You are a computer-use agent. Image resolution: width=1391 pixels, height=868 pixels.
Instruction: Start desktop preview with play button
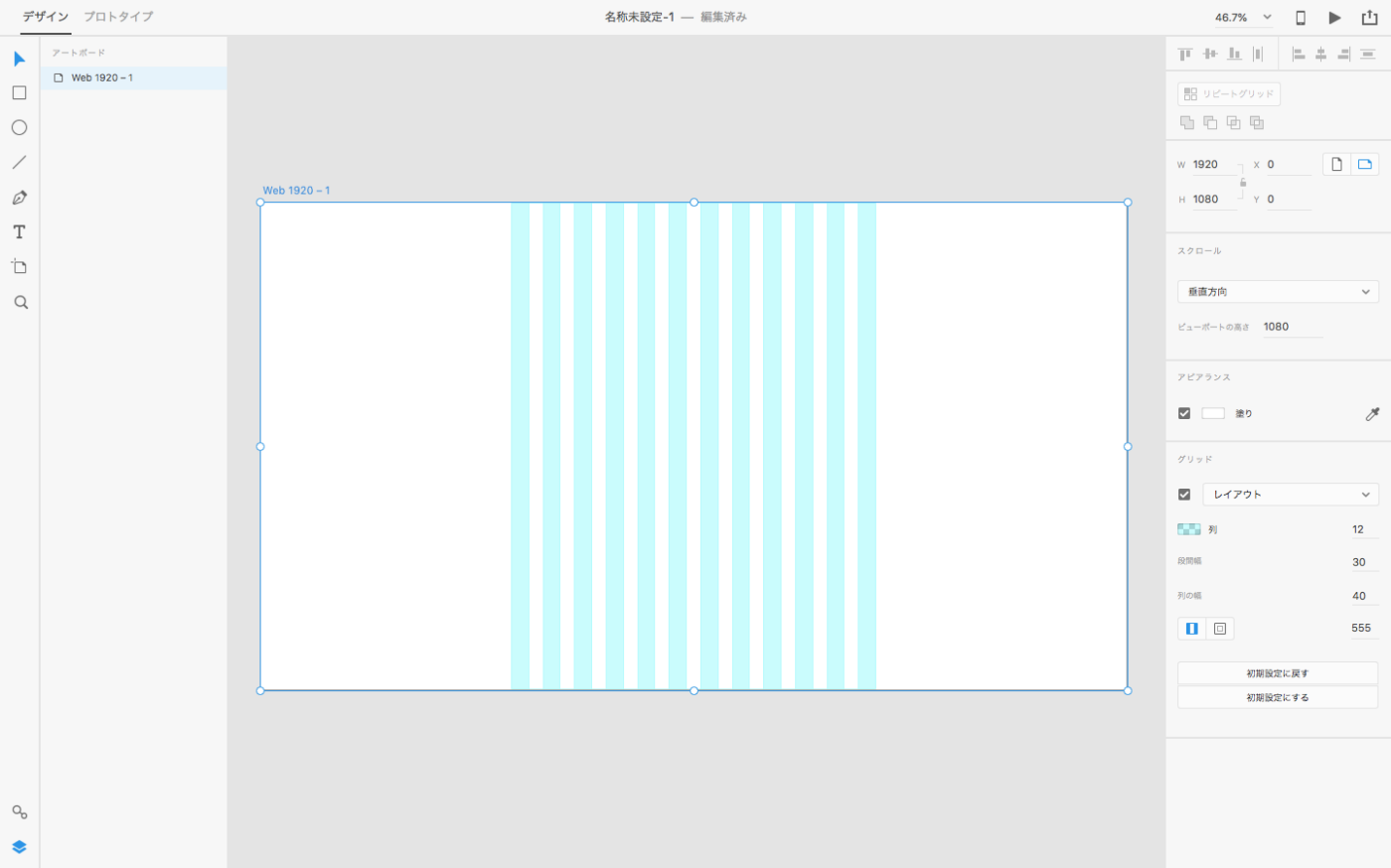1334,17
